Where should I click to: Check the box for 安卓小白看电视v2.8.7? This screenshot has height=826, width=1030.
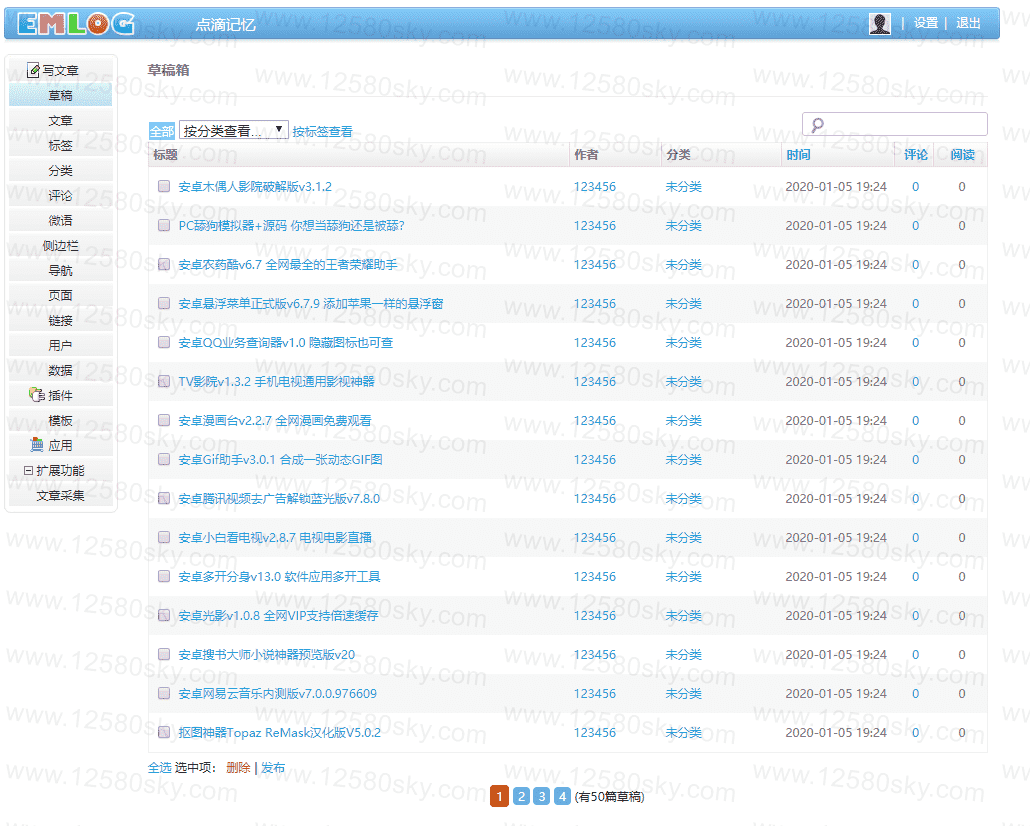point(164,537)
